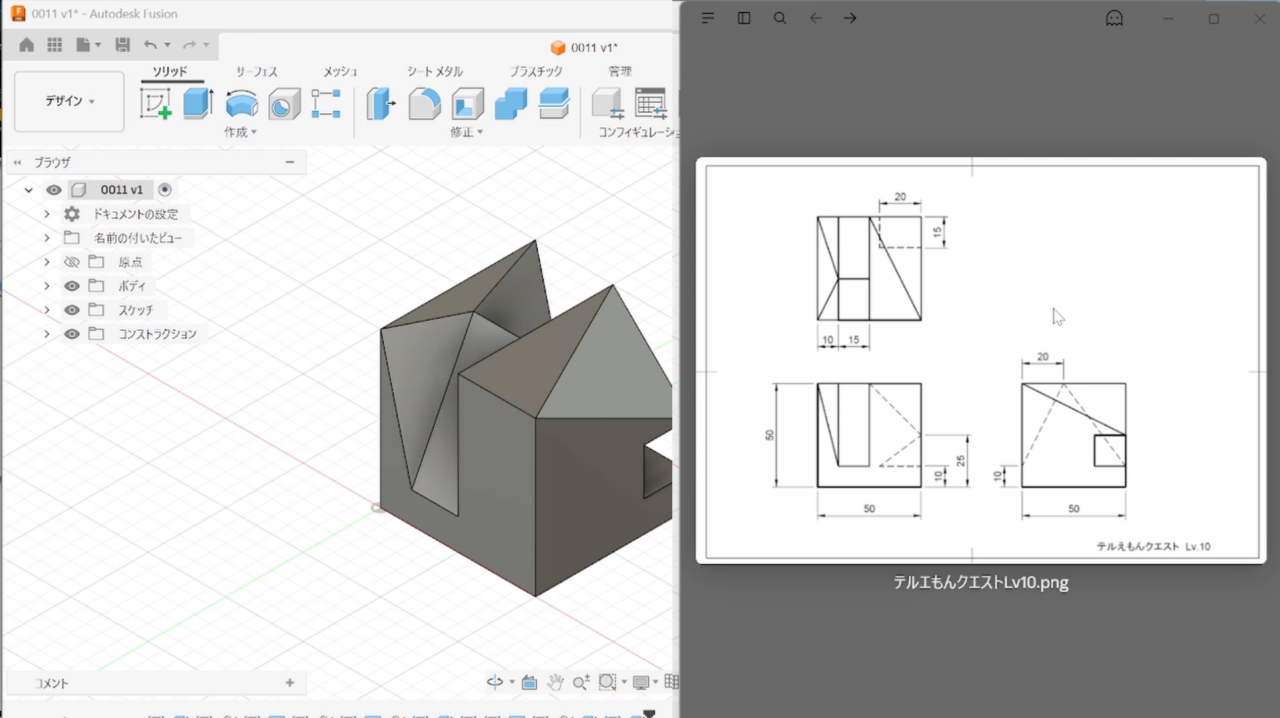Expand the スケッチ folder

coord(46,310)
